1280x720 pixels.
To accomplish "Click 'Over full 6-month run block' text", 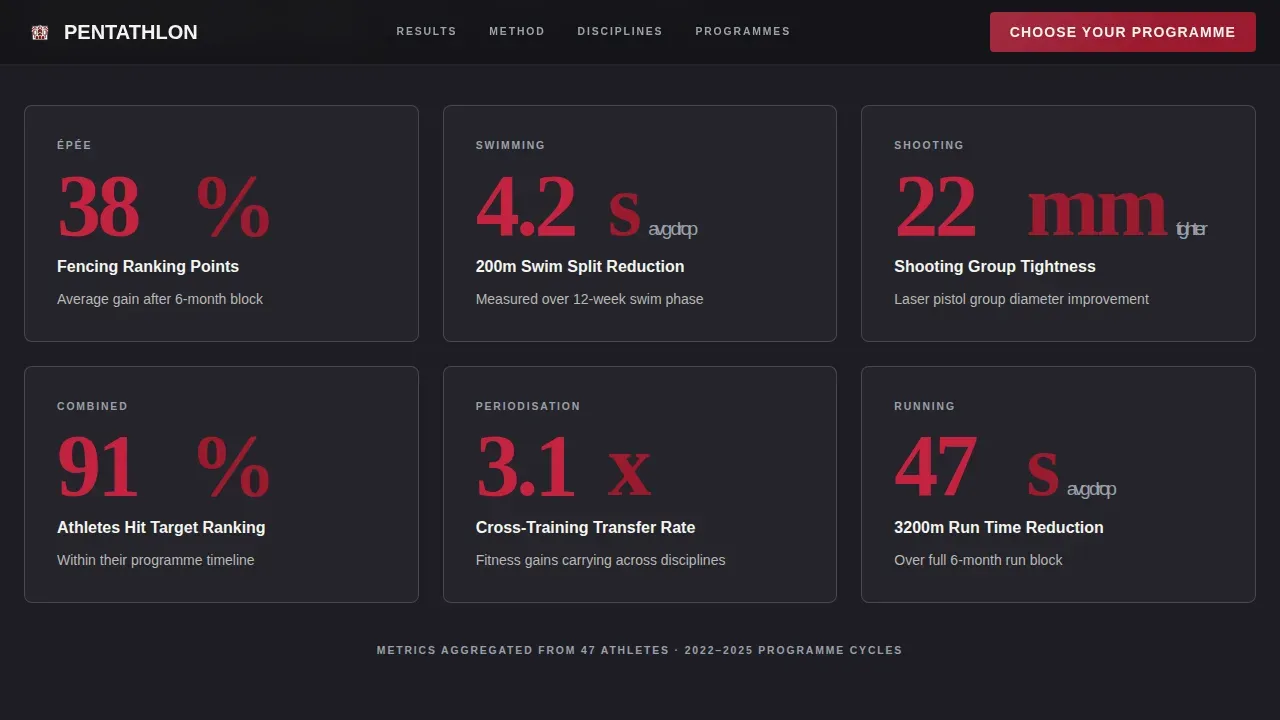I will pyautogui.click(x=978, y=560).
